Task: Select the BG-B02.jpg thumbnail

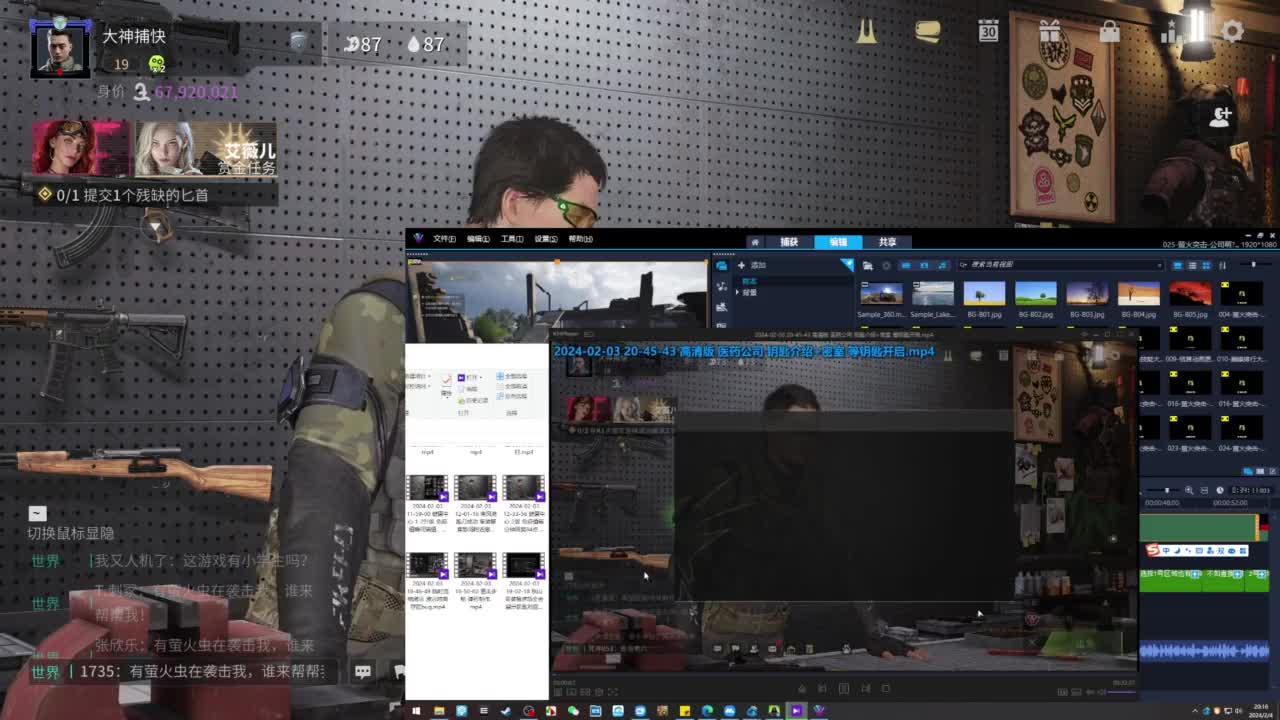Action: point(1036,294)
